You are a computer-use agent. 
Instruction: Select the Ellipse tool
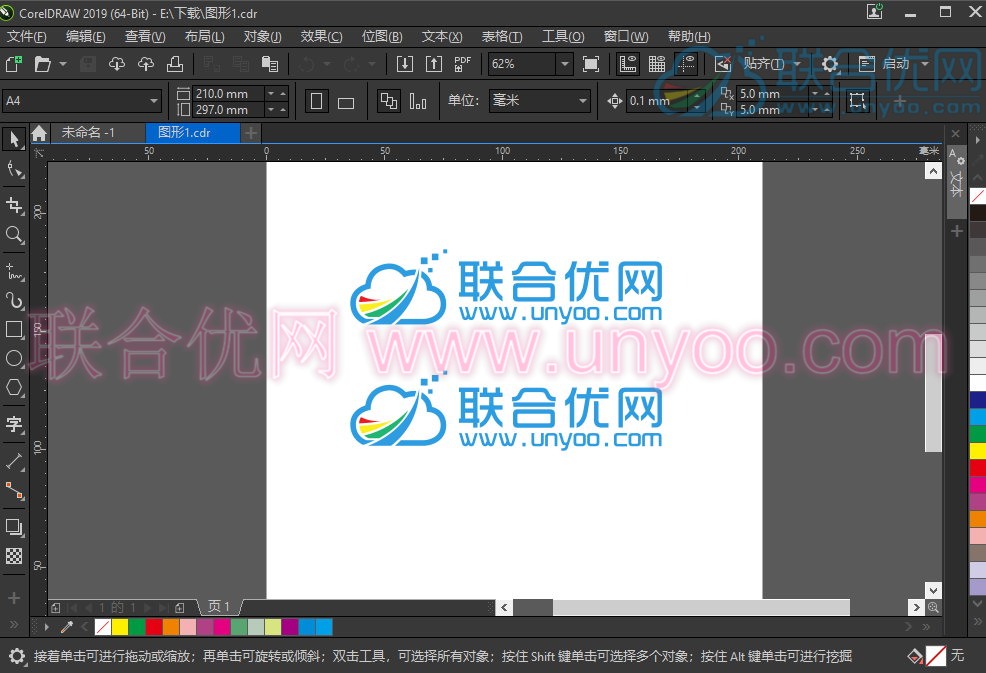[x=14, y=359]
